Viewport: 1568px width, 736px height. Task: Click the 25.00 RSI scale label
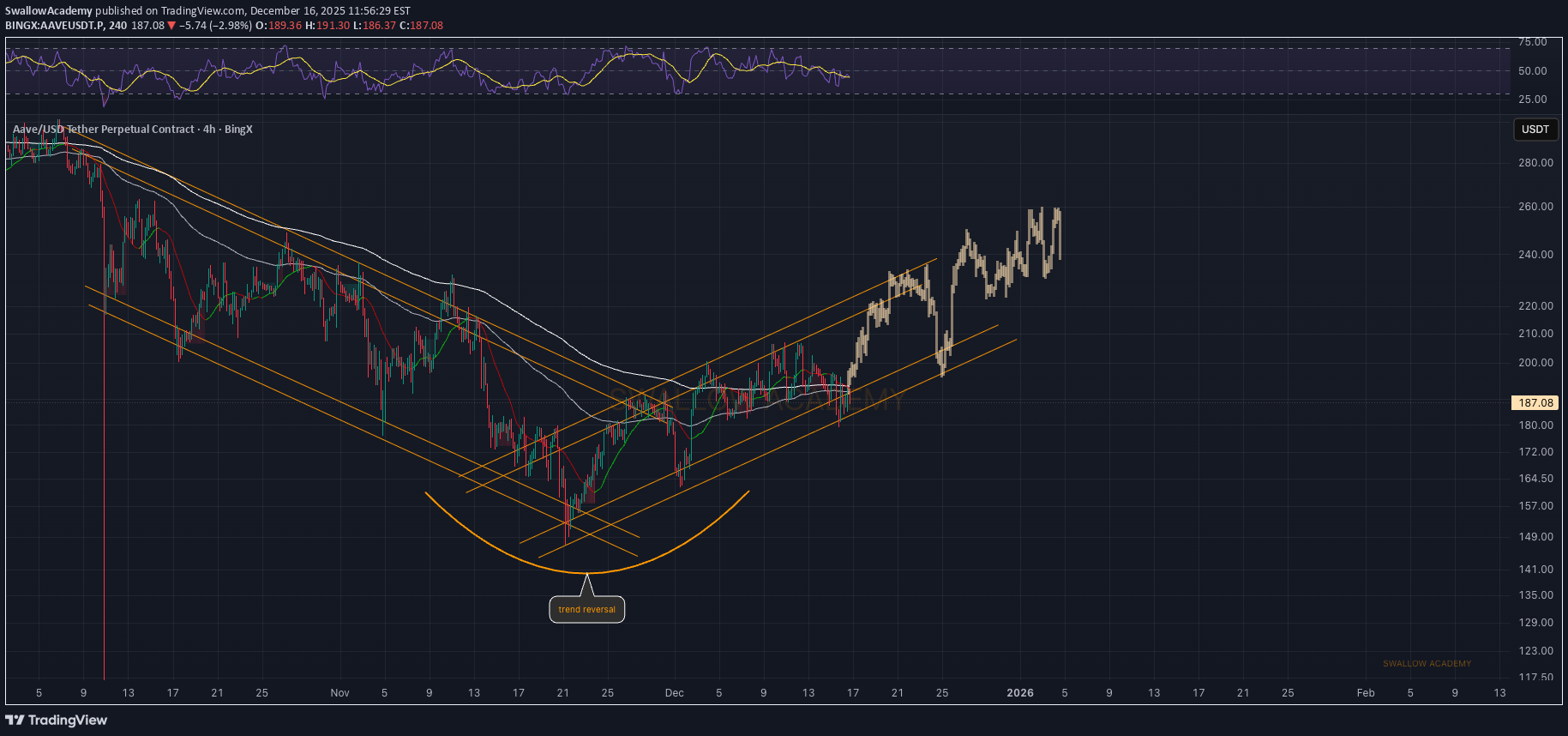point(1532,100)
